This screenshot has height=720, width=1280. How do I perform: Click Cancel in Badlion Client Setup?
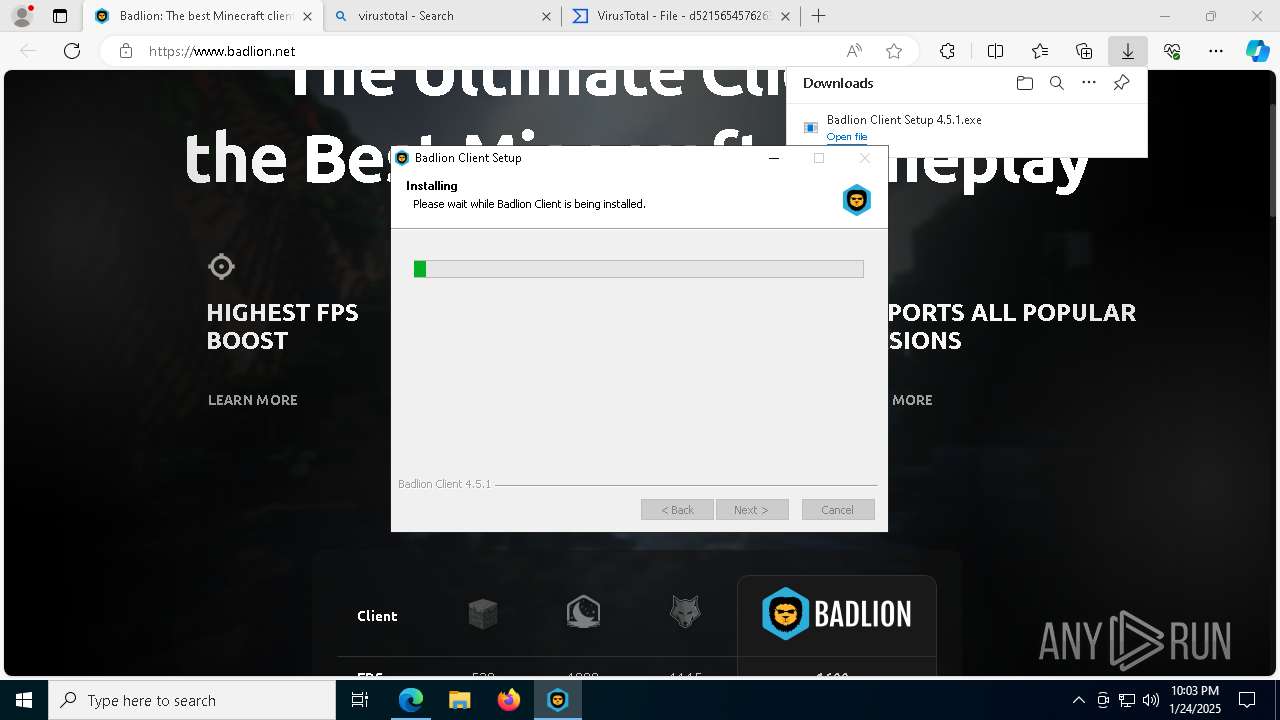point(838,510)
